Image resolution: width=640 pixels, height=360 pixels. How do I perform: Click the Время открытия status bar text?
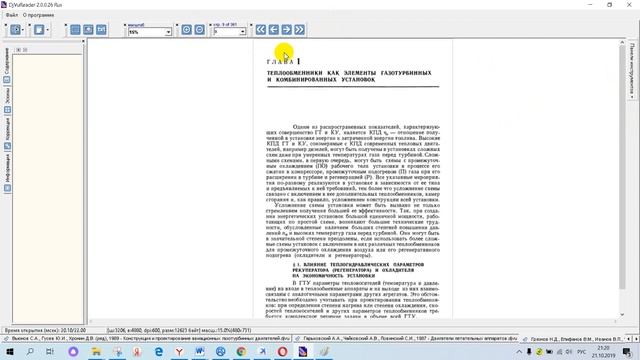45,330
